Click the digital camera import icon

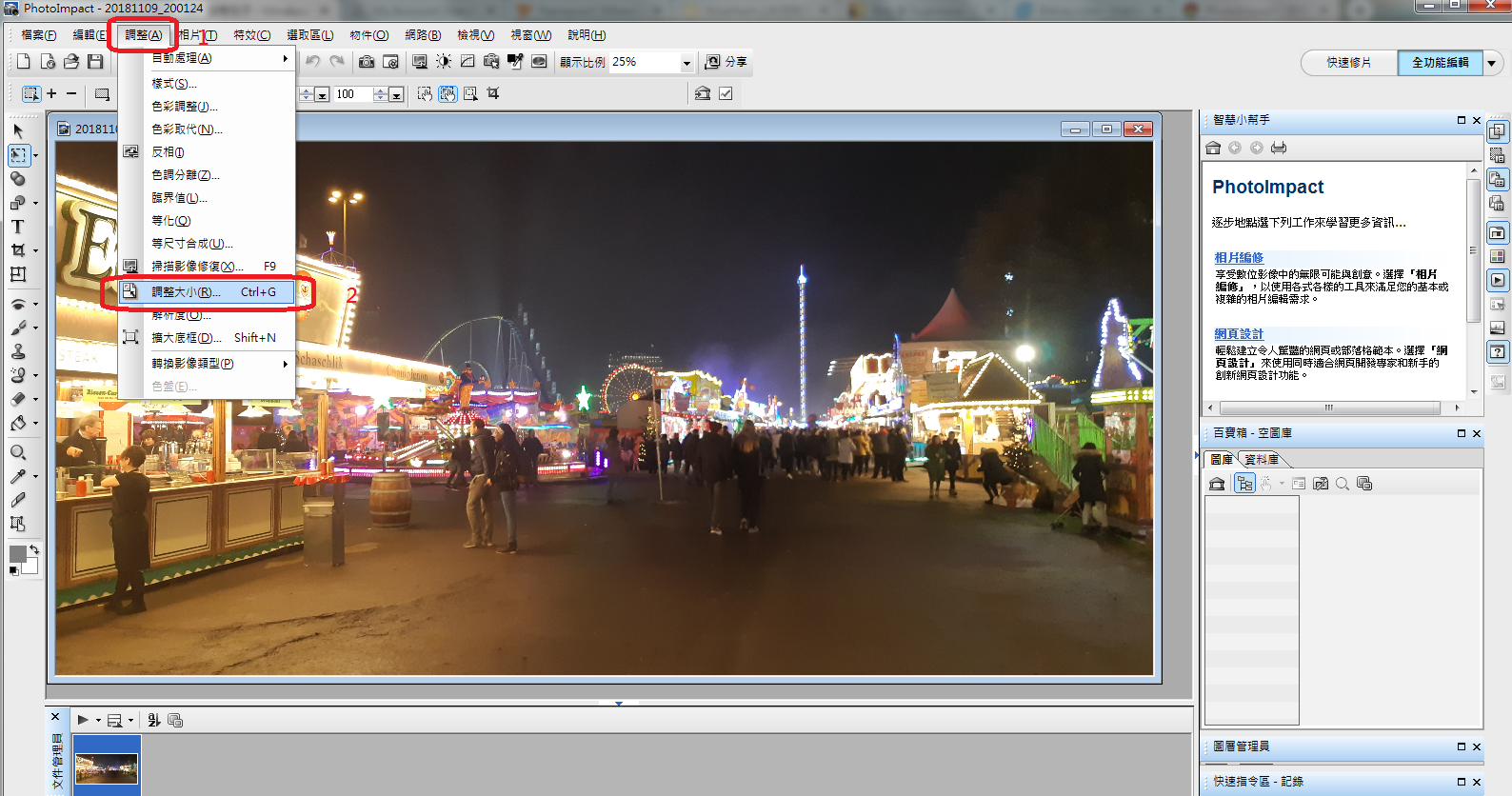[367, 62]
